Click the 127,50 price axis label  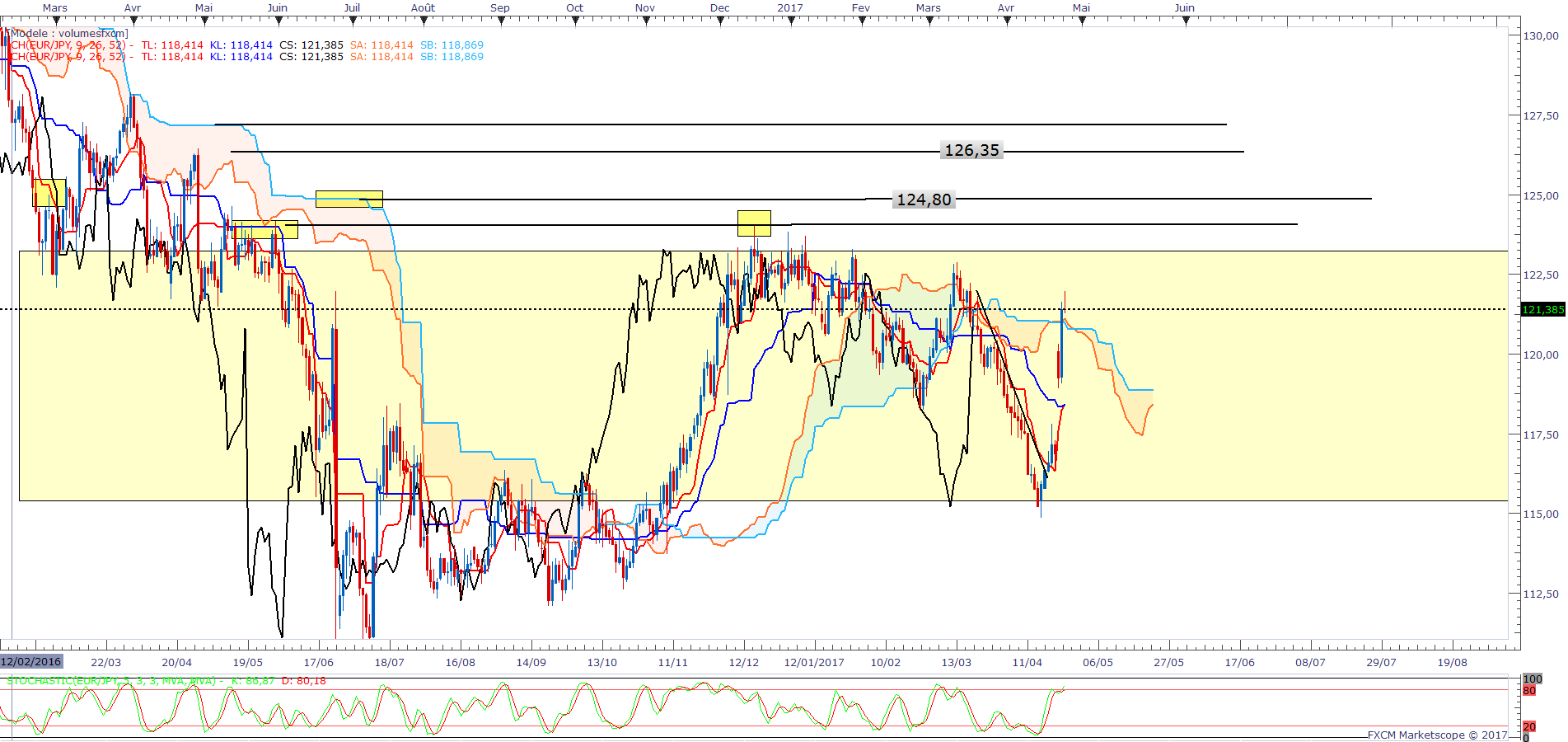click(x=1541, y=116)
